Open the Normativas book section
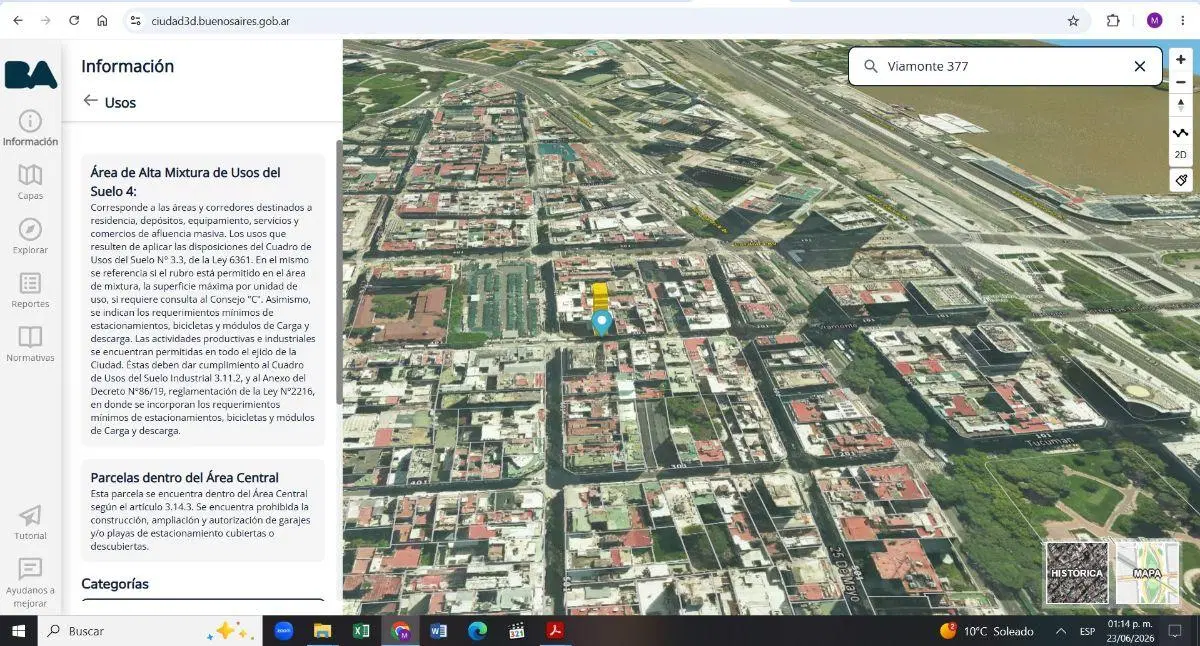 pyautogui.click(x=30, y=344)
